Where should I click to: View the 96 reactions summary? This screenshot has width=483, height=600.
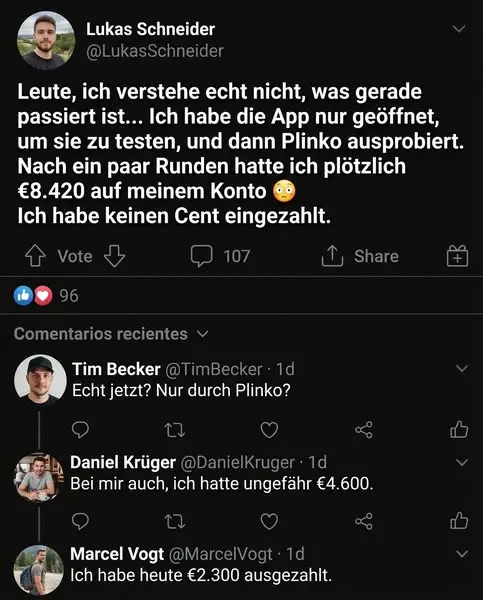click(46, 296)
